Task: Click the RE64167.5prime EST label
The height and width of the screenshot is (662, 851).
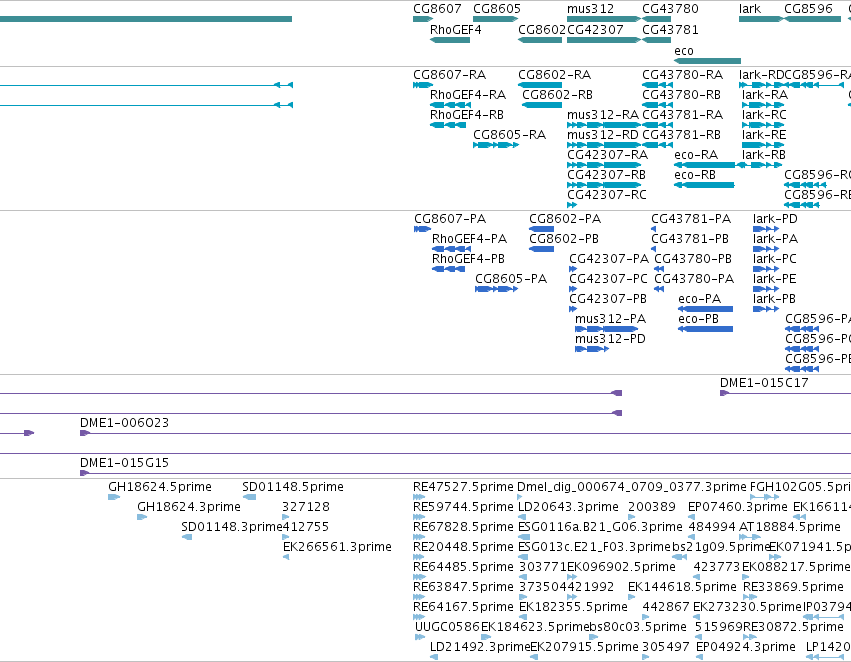Action: coord(463,607)
